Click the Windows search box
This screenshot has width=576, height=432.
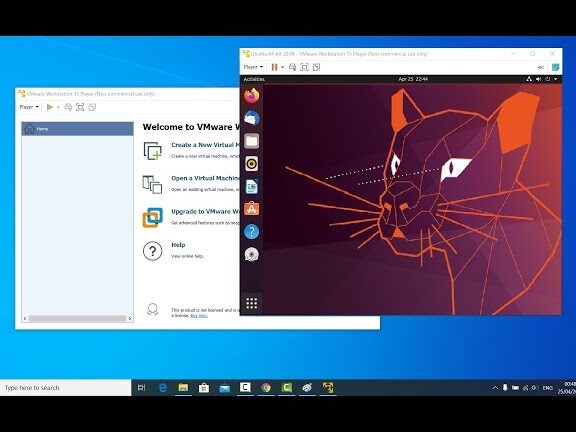click(65, 388)
